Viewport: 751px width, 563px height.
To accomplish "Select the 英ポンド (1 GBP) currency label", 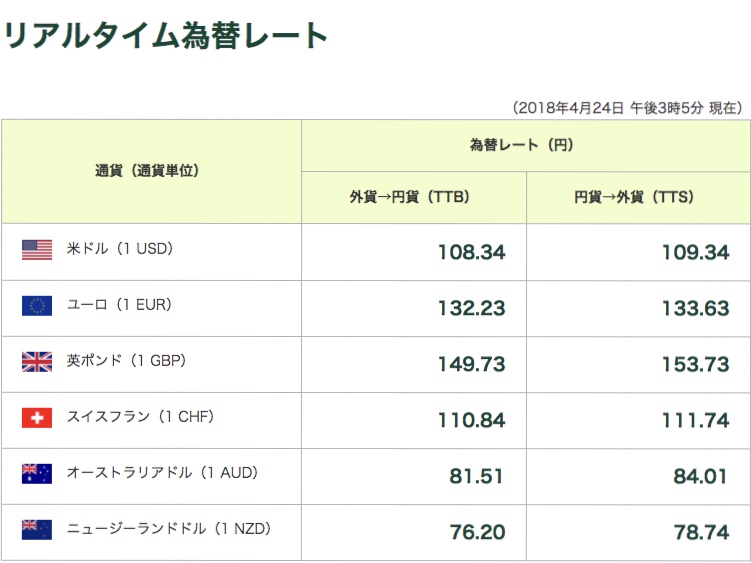I will click(126, 361).
